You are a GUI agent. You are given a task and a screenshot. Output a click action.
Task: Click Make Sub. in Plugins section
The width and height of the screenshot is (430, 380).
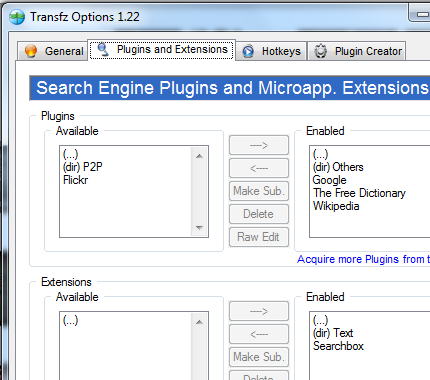(x=259, y=191)
